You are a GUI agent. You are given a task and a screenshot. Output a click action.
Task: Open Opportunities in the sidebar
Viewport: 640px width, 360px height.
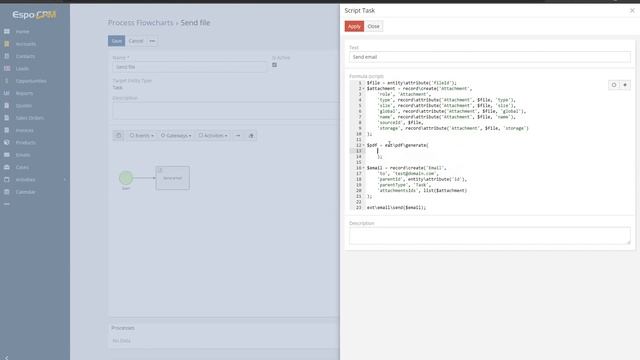tap(31, 81)
